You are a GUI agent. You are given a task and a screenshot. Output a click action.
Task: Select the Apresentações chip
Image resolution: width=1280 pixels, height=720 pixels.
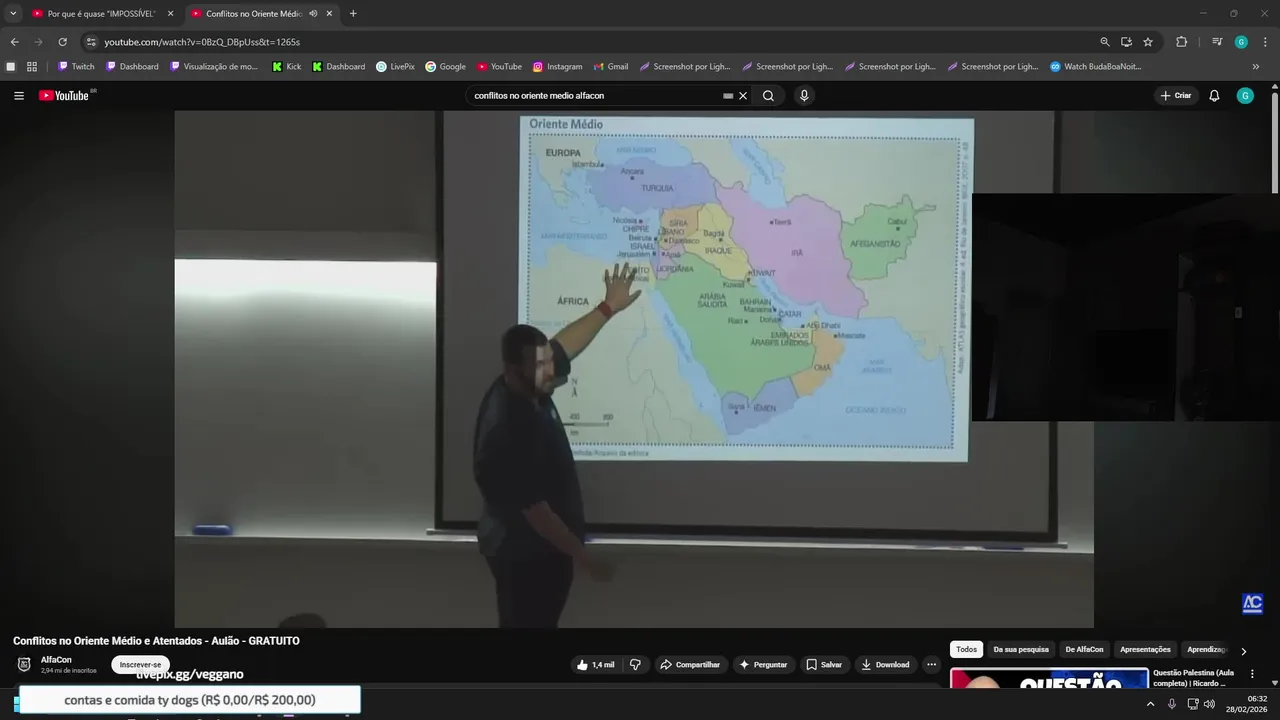(1145, 650)
